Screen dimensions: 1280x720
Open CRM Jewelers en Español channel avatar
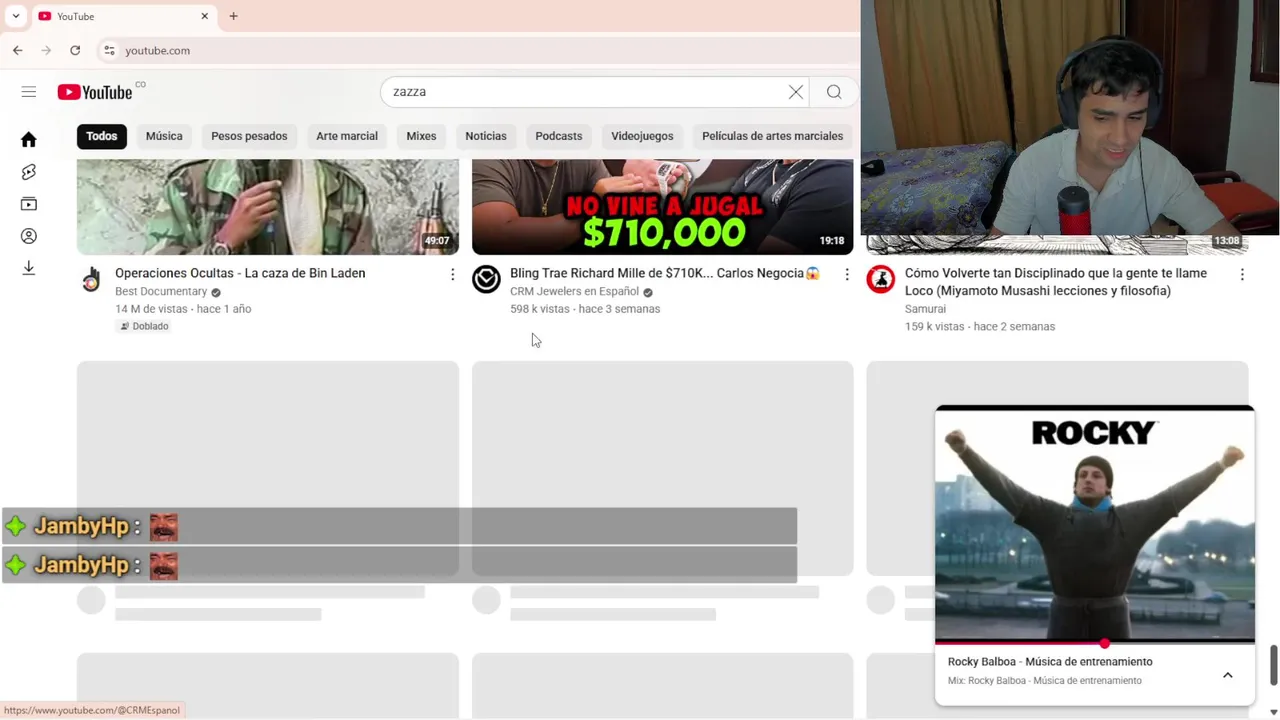click(x=486, y=279)
